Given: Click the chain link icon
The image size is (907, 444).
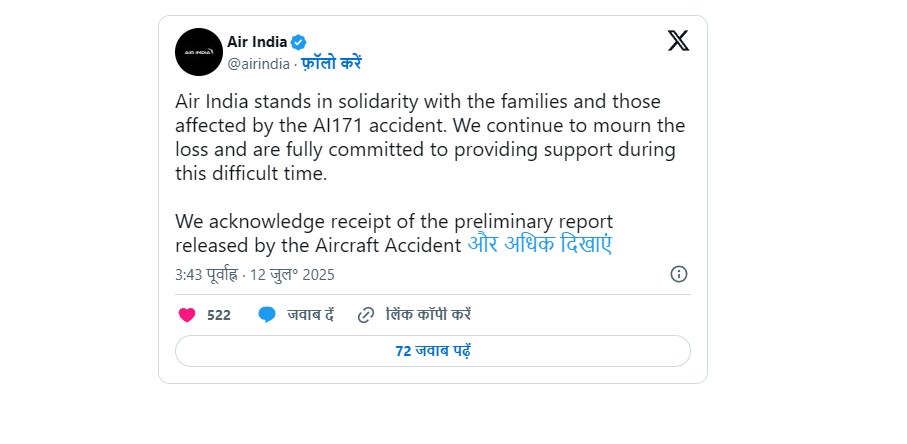Looking at the screenshot, I should pyautogui.click(x=366, y=314).
